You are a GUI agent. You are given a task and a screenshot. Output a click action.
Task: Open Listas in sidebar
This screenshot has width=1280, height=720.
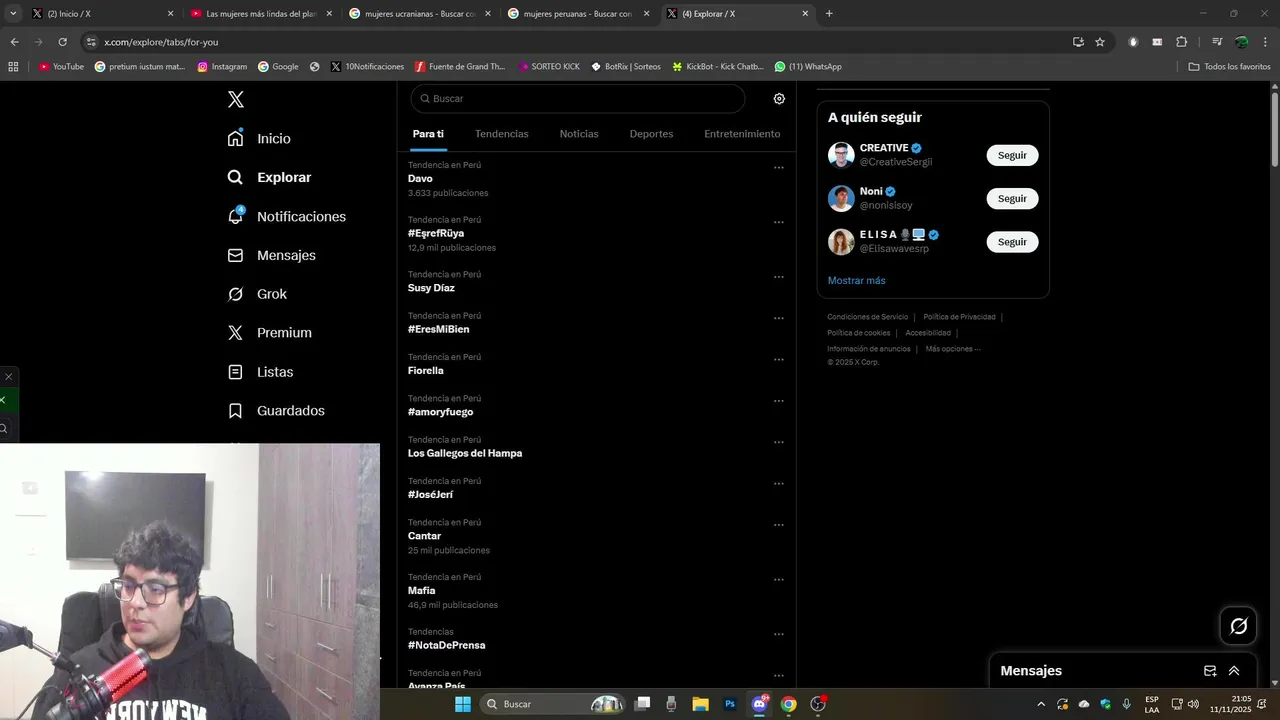click(x=260, y=372)
